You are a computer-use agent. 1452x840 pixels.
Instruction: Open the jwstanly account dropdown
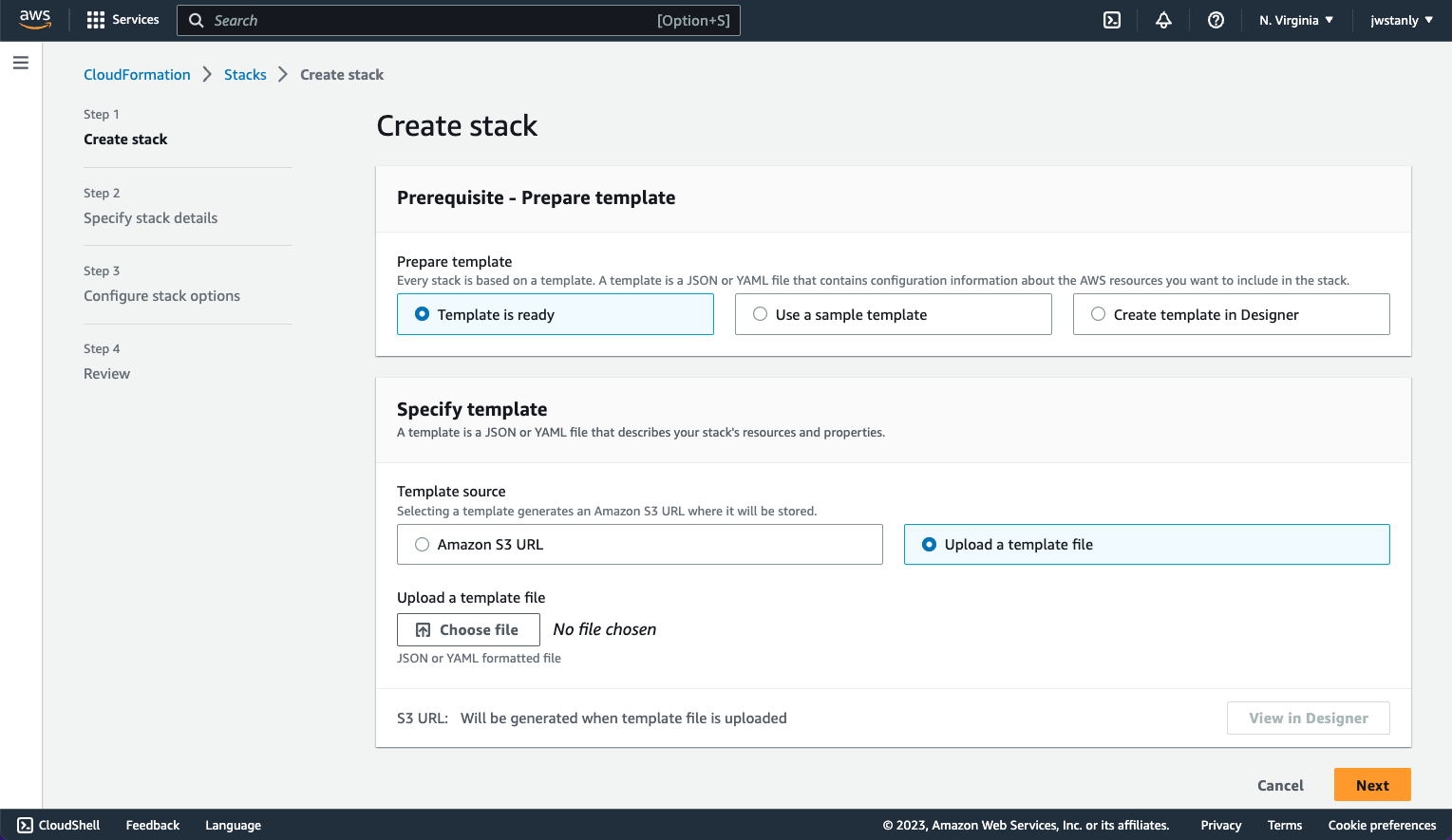(1402, 20)
